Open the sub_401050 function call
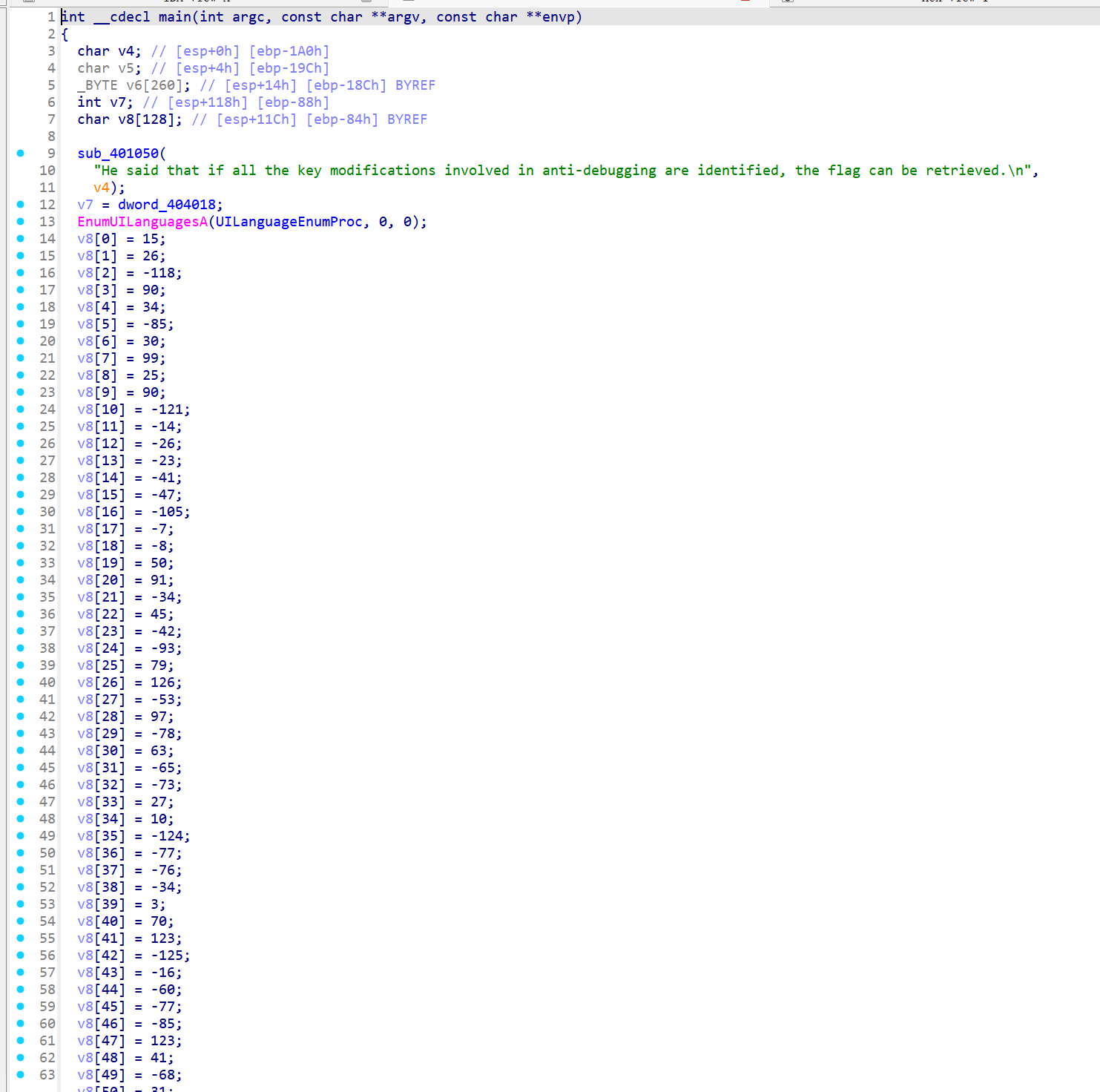This screenshot has height=1092, width=1100. 118,154
